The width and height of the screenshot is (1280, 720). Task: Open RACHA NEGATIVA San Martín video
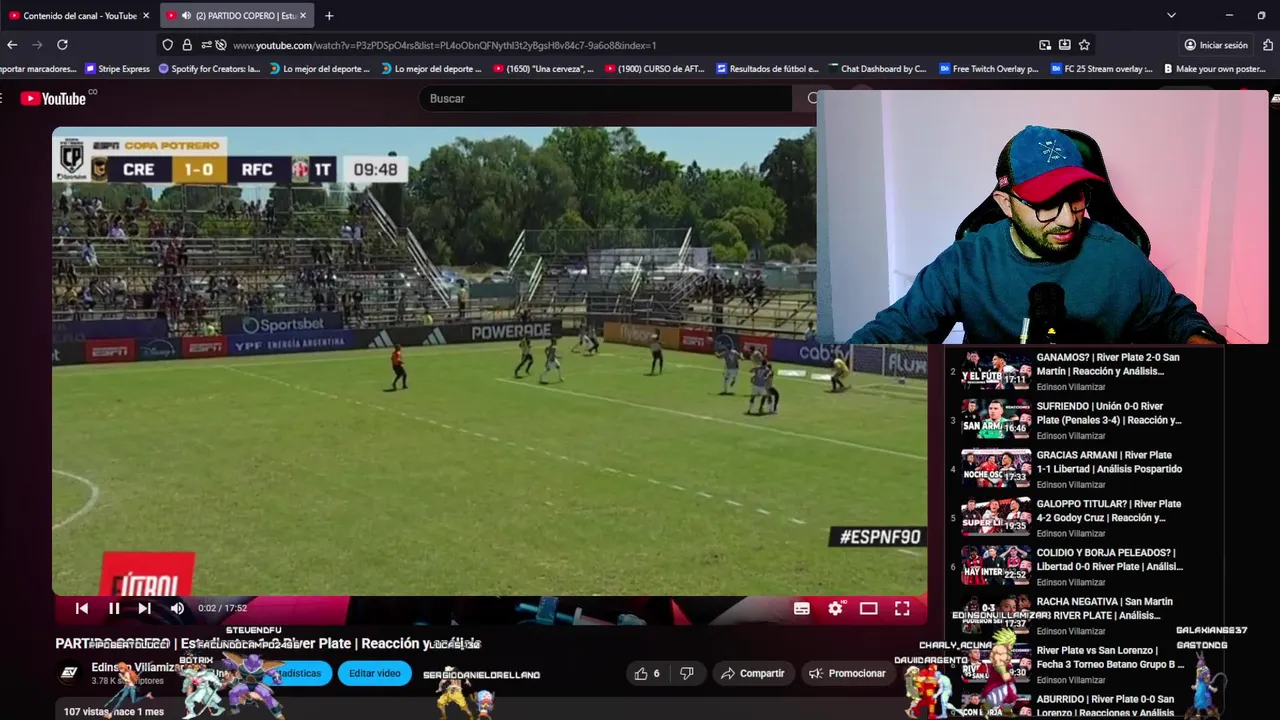(x=1084, y=615)
